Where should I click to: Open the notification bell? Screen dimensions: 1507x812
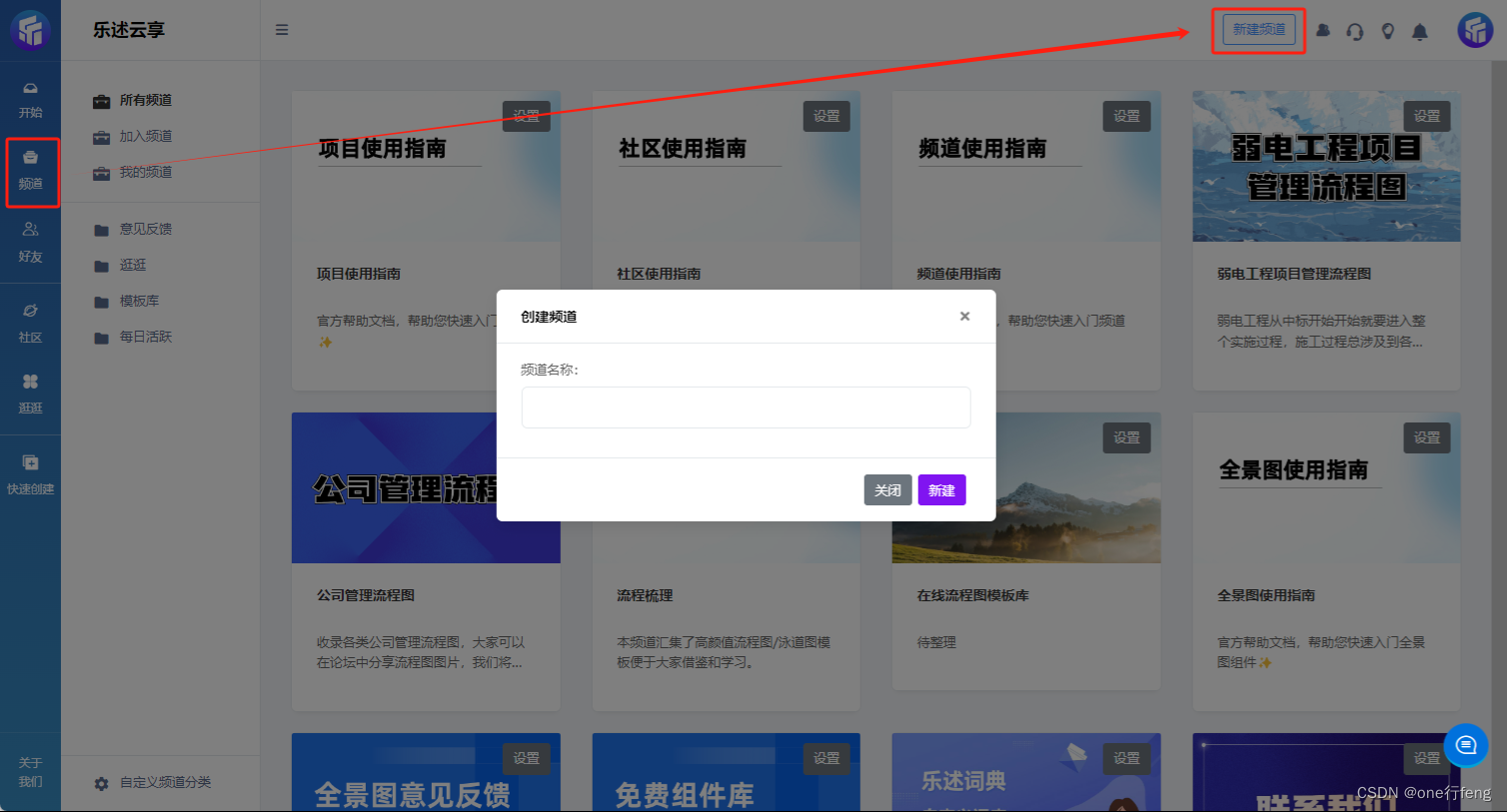[x=1420, y=31]
